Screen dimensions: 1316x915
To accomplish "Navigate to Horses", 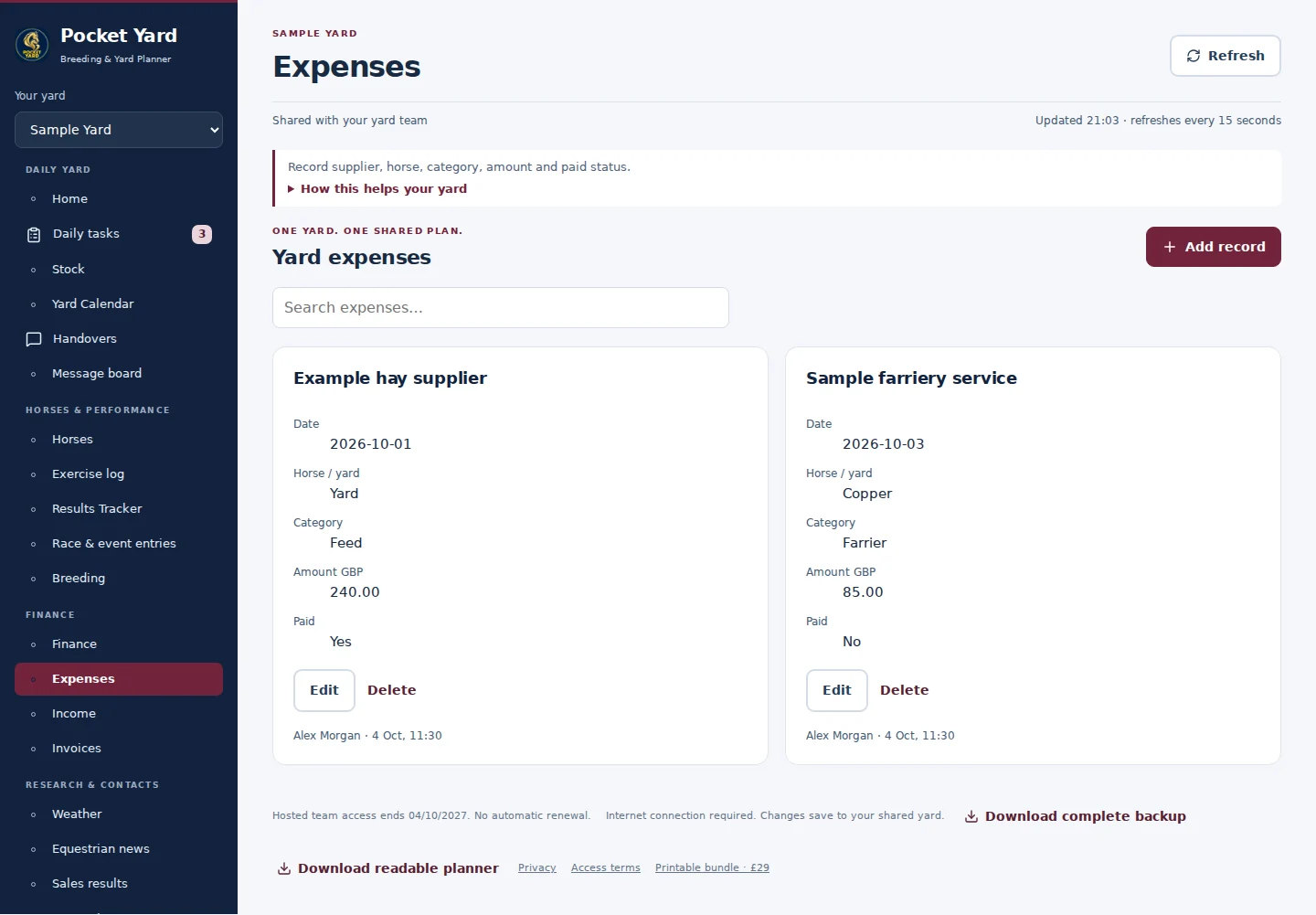I will [119, 440].
